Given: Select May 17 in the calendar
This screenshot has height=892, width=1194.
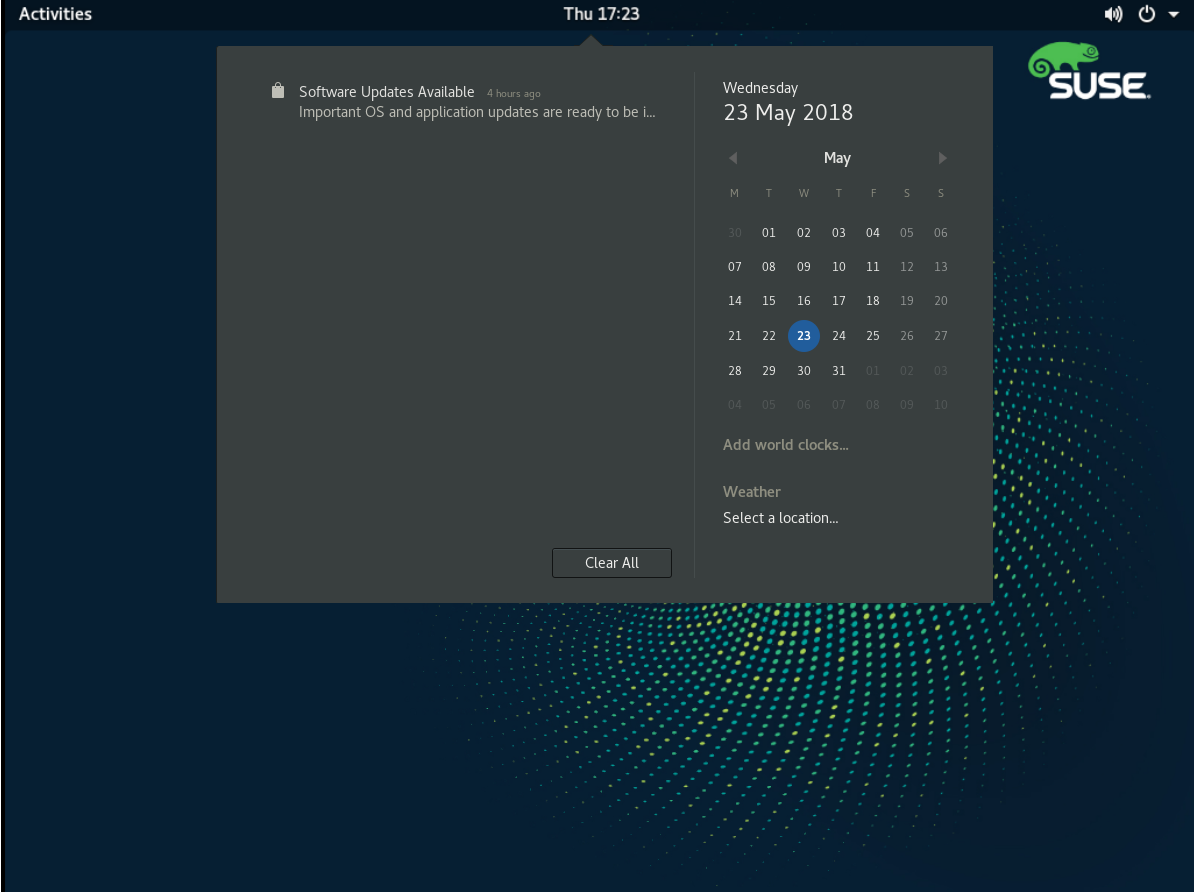Looking at the screenshot, I should (838, 301).
